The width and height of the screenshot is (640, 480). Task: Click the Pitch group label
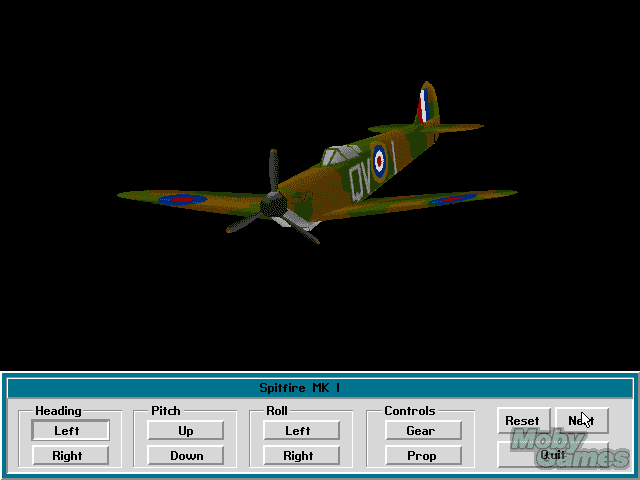166,411
